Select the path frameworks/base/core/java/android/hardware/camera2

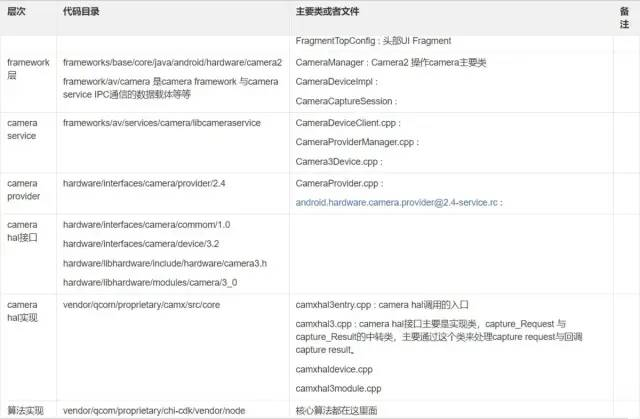tap(172, 62)
